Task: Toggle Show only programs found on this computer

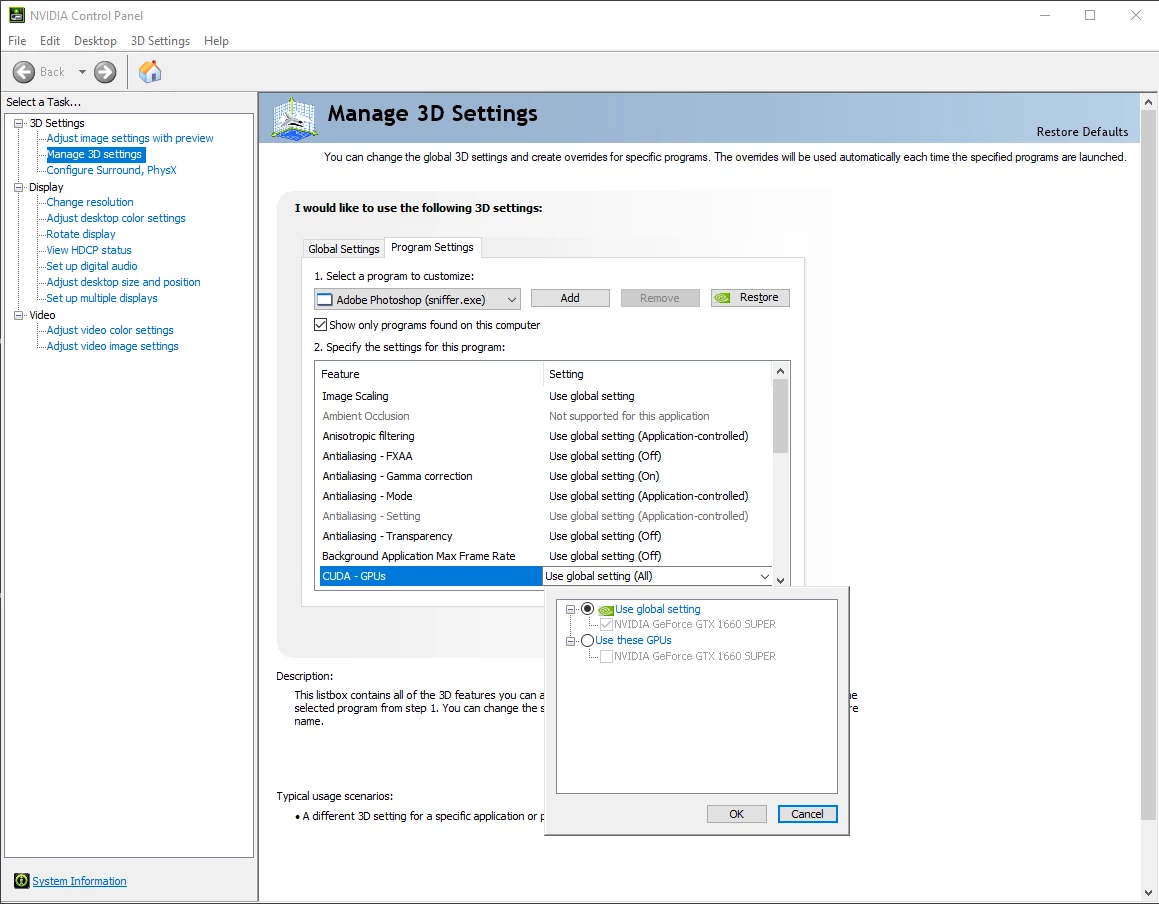Action: pyautogui.click(x=320, y=324)
